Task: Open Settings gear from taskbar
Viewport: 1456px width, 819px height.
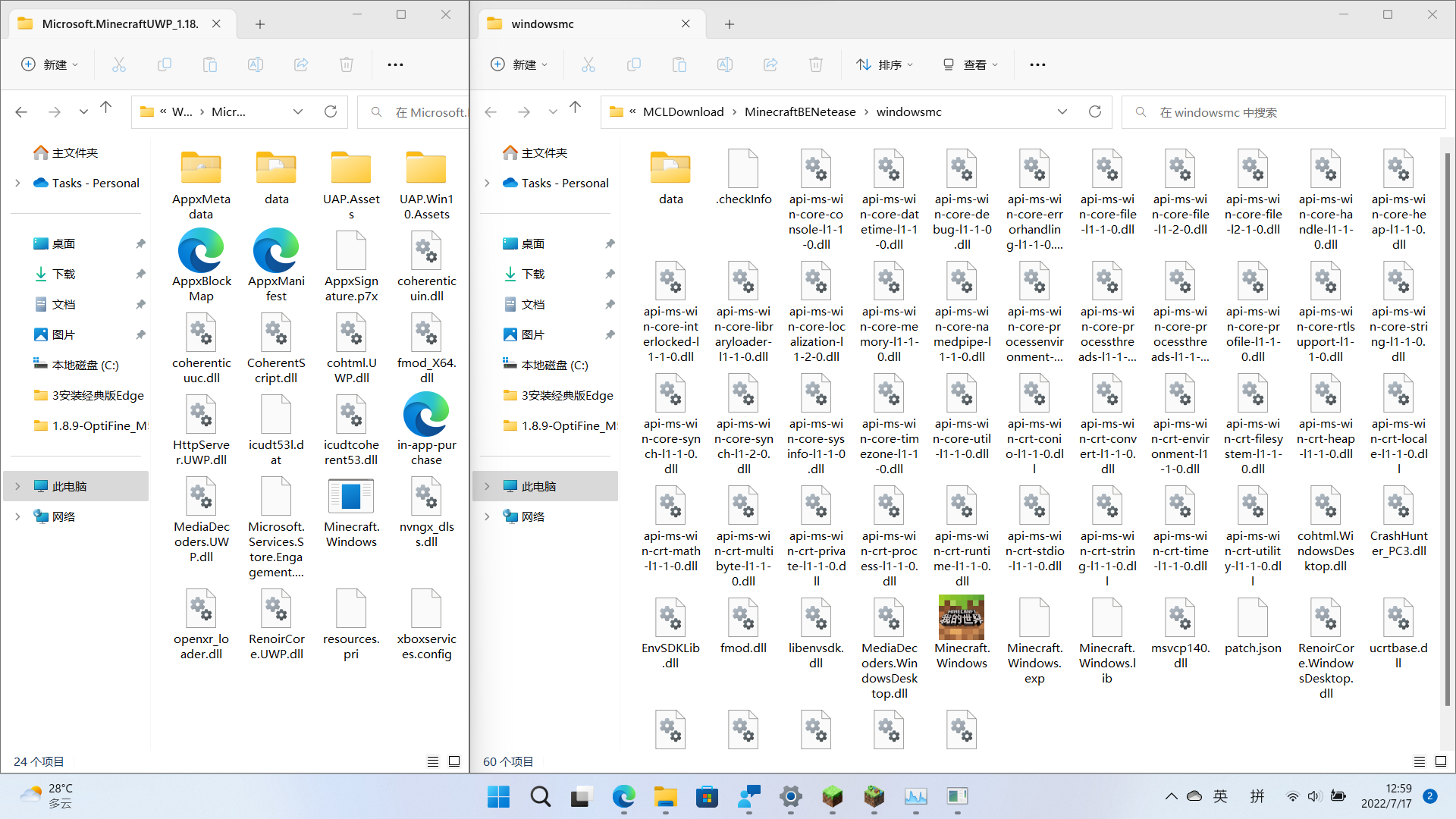Action: (790, 796)
